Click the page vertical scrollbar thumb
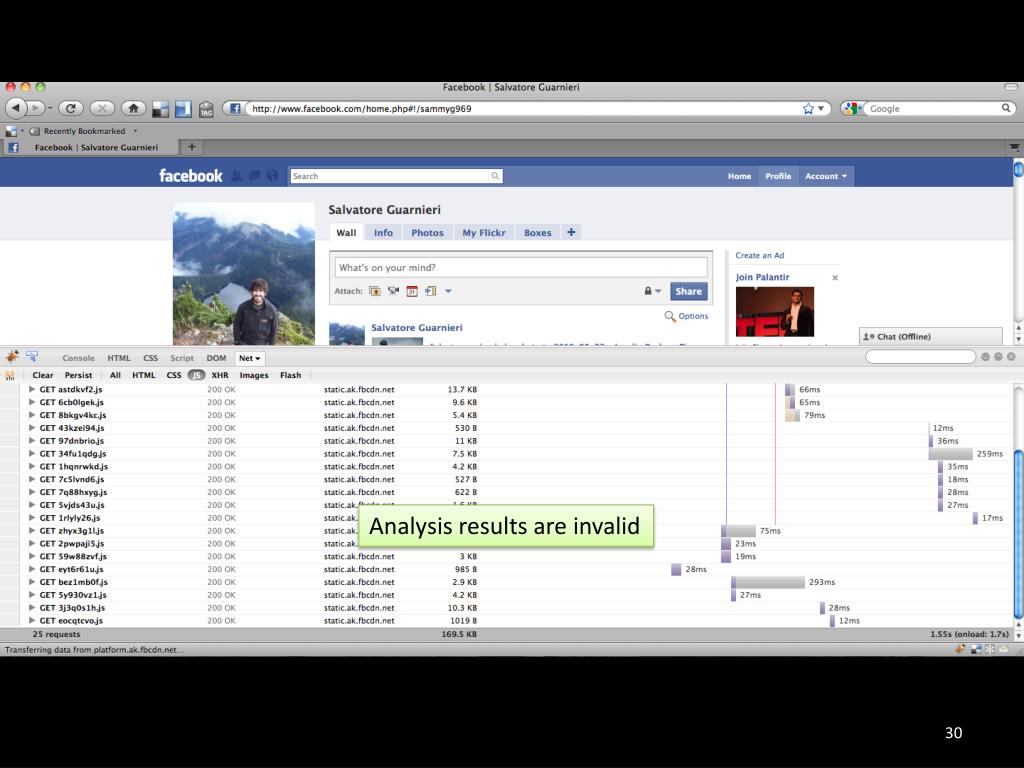 (x=1018, y=168)
